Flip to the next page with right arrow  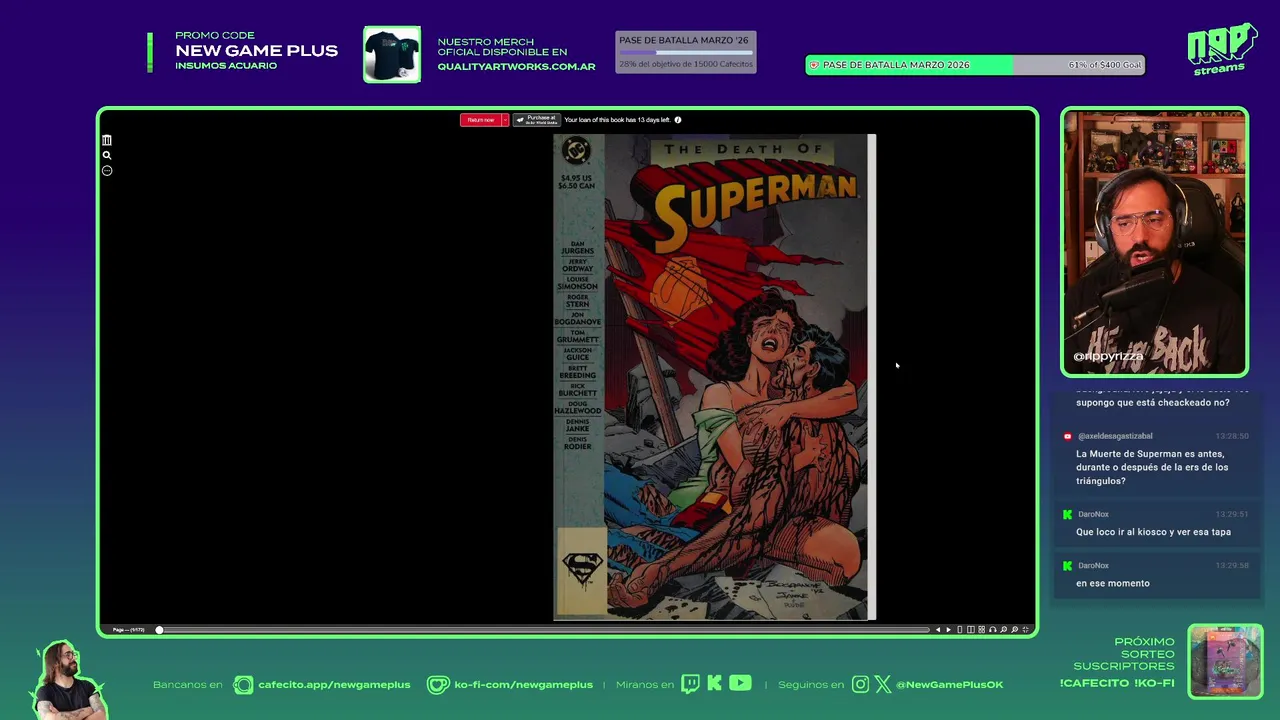click(949, 630)
